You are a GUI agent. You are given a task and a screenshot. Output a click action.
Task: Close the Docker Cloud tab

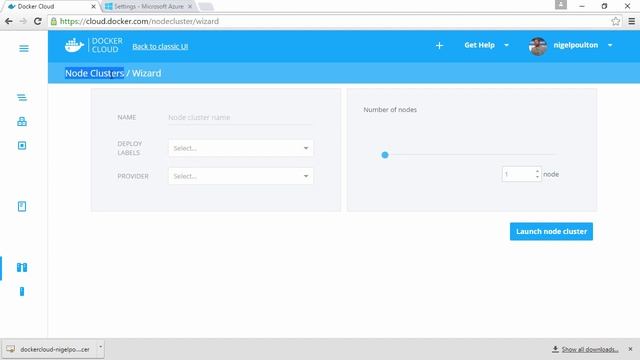pos(93,7)
